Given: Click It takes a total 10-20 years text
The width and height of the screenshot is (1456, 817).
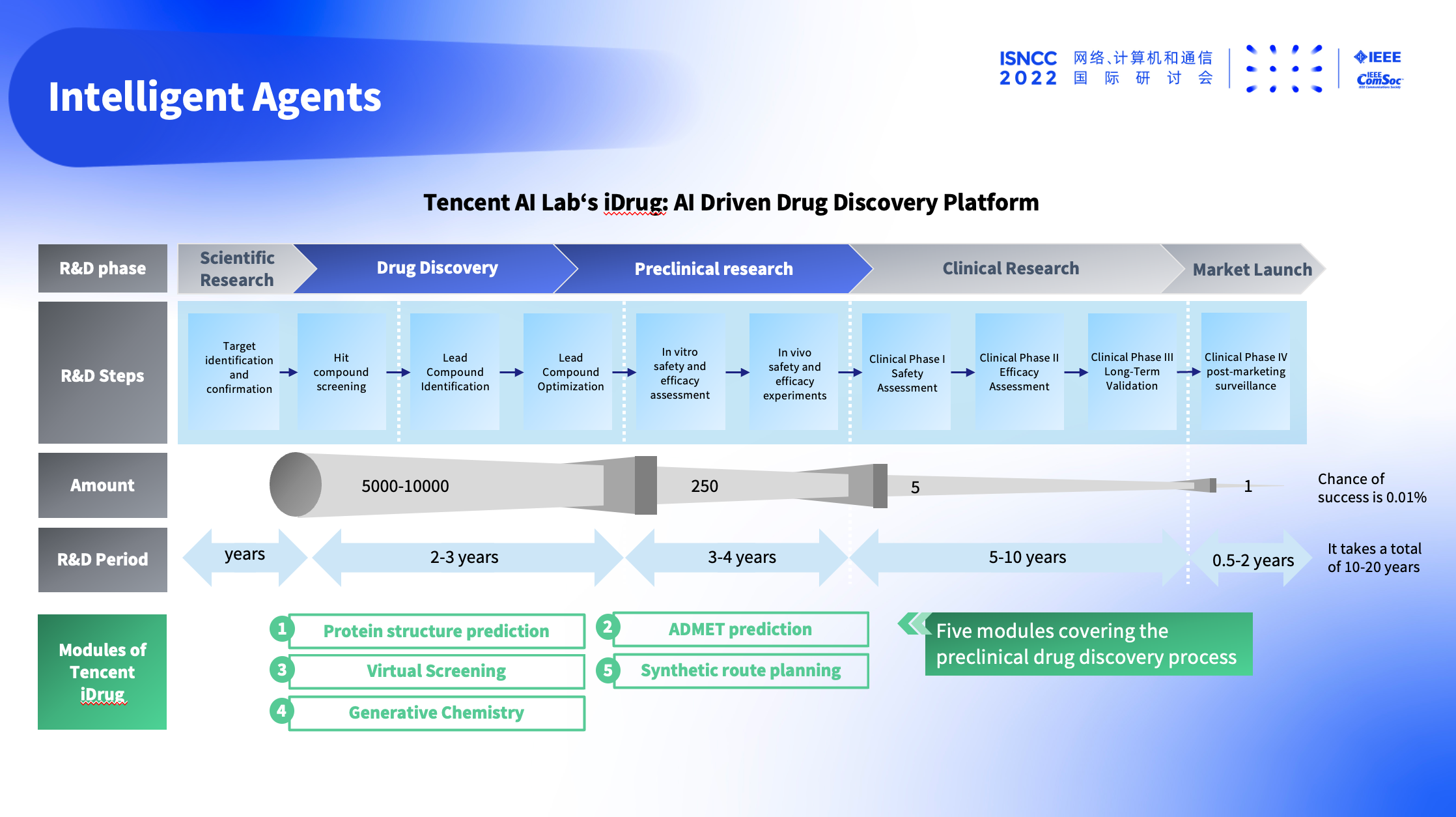Looking at the screenshot, I should click(x=1374, y=558).
